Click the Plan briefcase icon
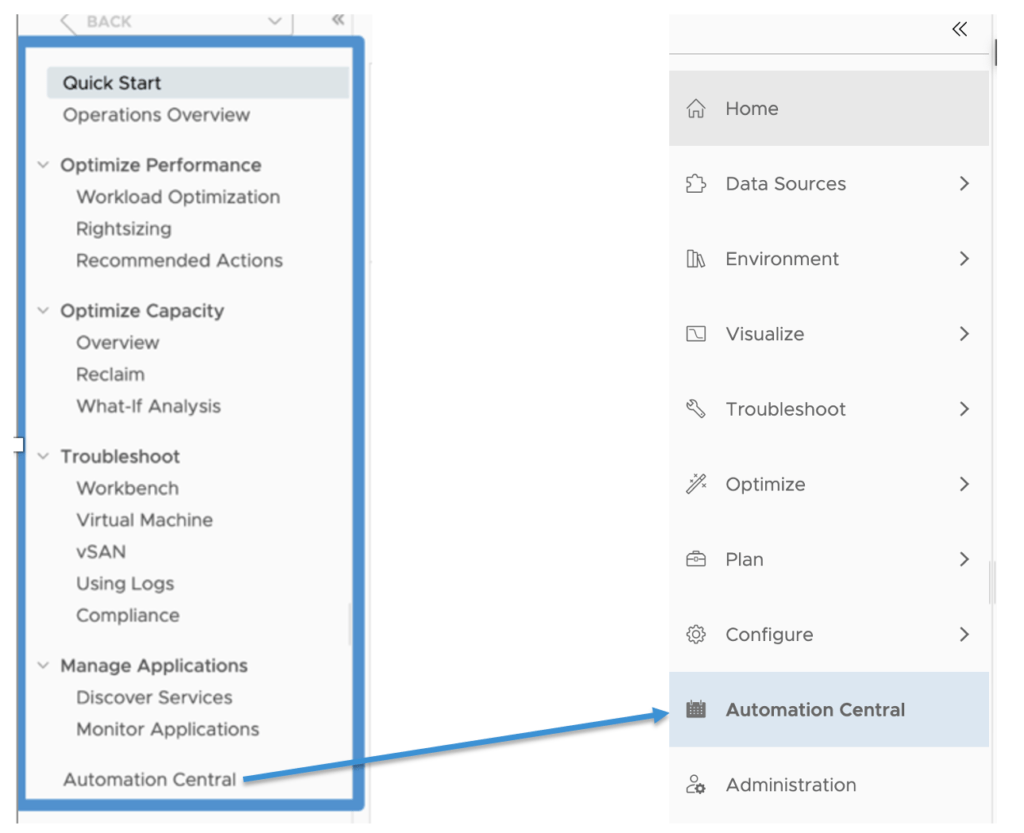The height and width of the screenshot is (833, 1024). (696, 559)
